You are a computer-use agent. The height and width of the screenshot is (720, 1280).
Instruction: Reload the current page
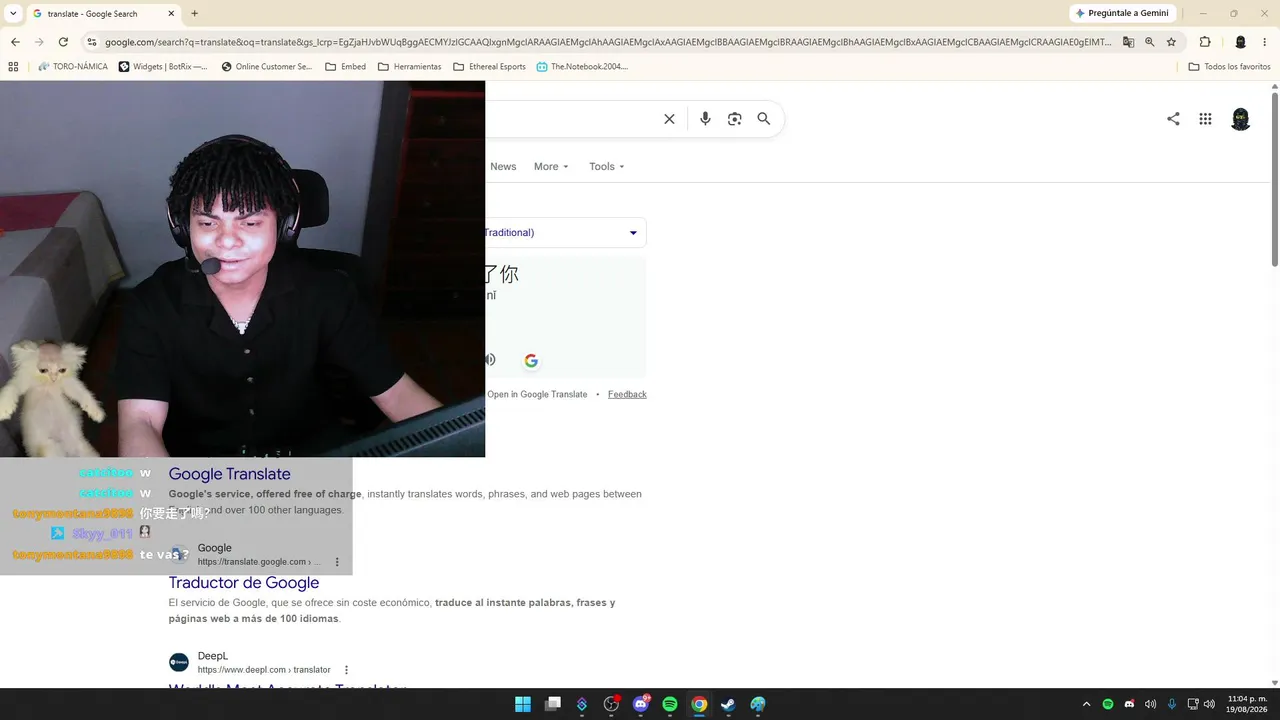coord(63,42)
